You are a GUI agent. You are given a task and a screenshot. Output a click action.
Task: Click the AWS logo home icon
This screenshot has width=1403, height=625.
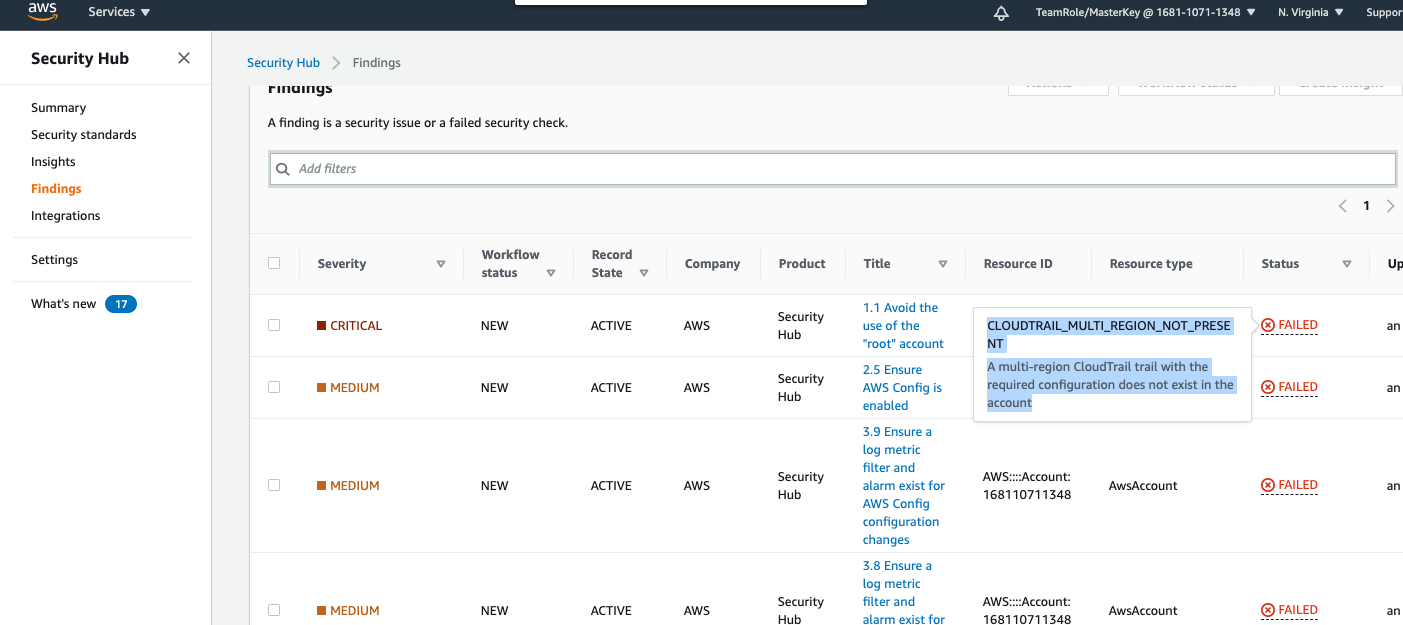(x=42, y=12)
